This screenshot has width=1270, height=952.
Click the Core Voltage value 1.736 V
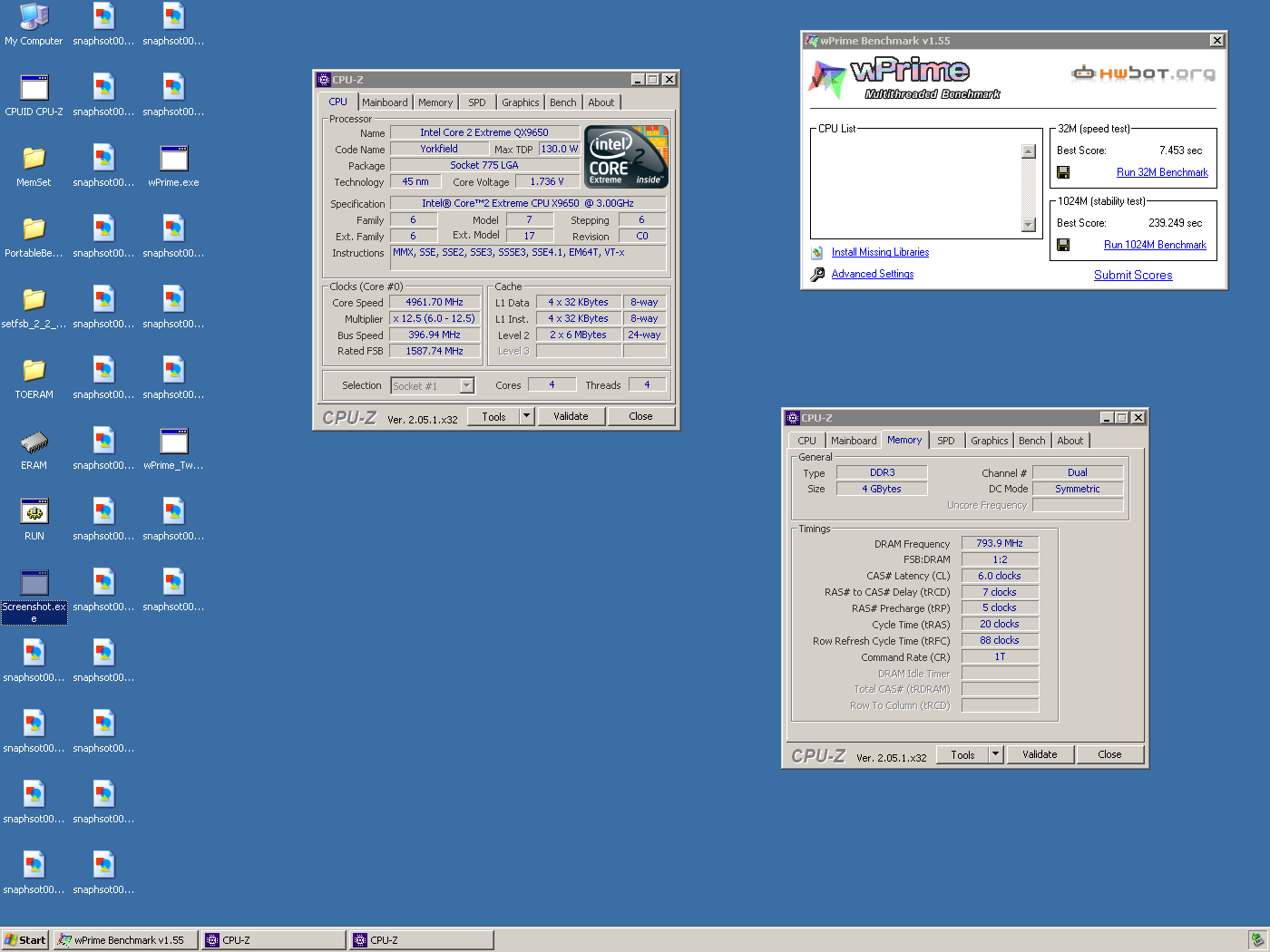[x=547, y=181]
